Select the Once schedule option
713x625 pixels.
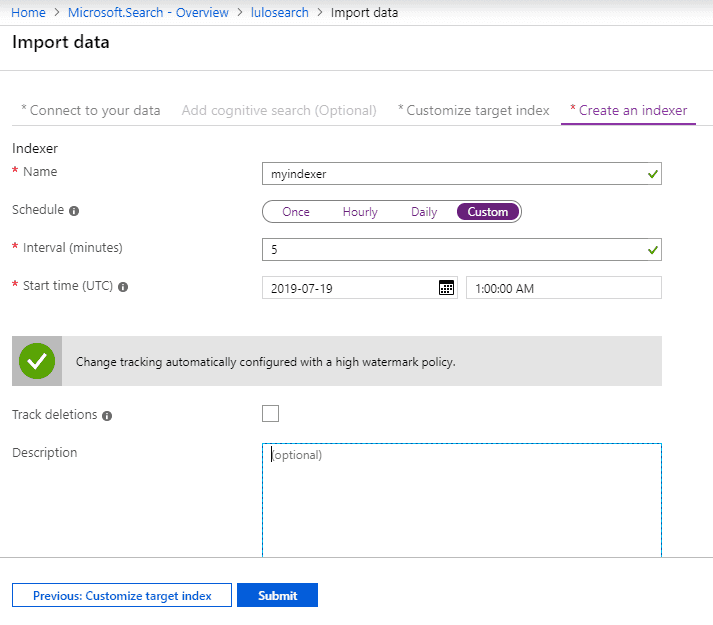(296, 212)
